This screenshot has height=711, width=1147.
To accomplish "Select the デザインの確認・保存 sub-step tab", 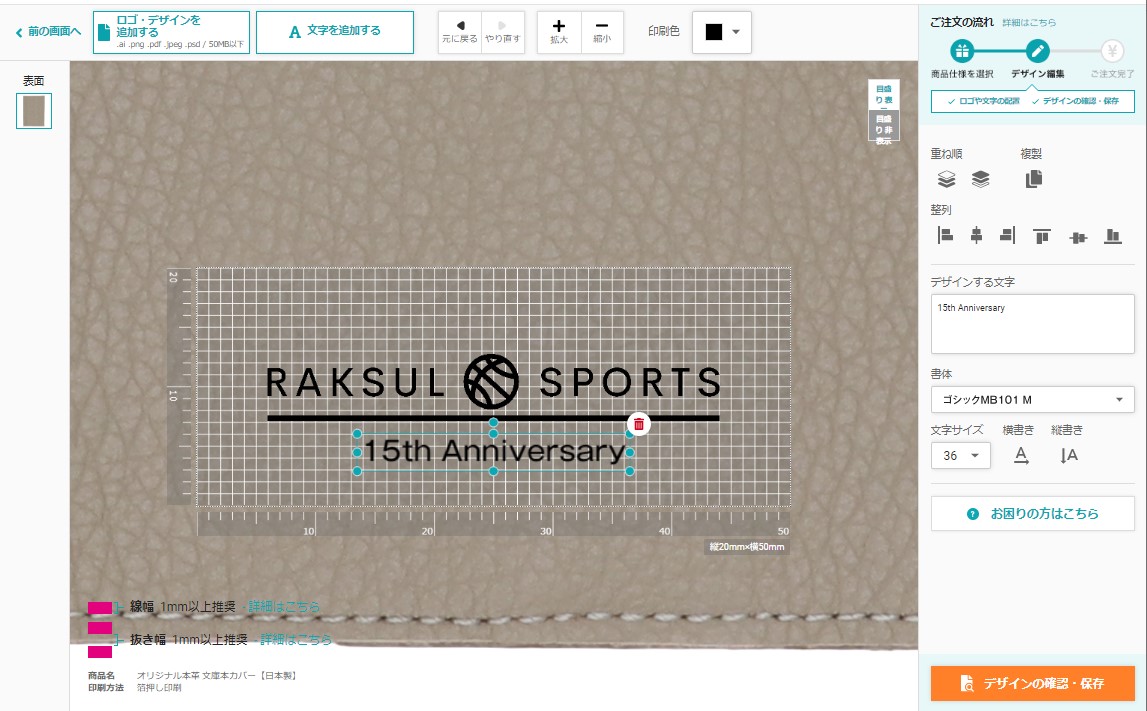I will tap(1075, 101).
